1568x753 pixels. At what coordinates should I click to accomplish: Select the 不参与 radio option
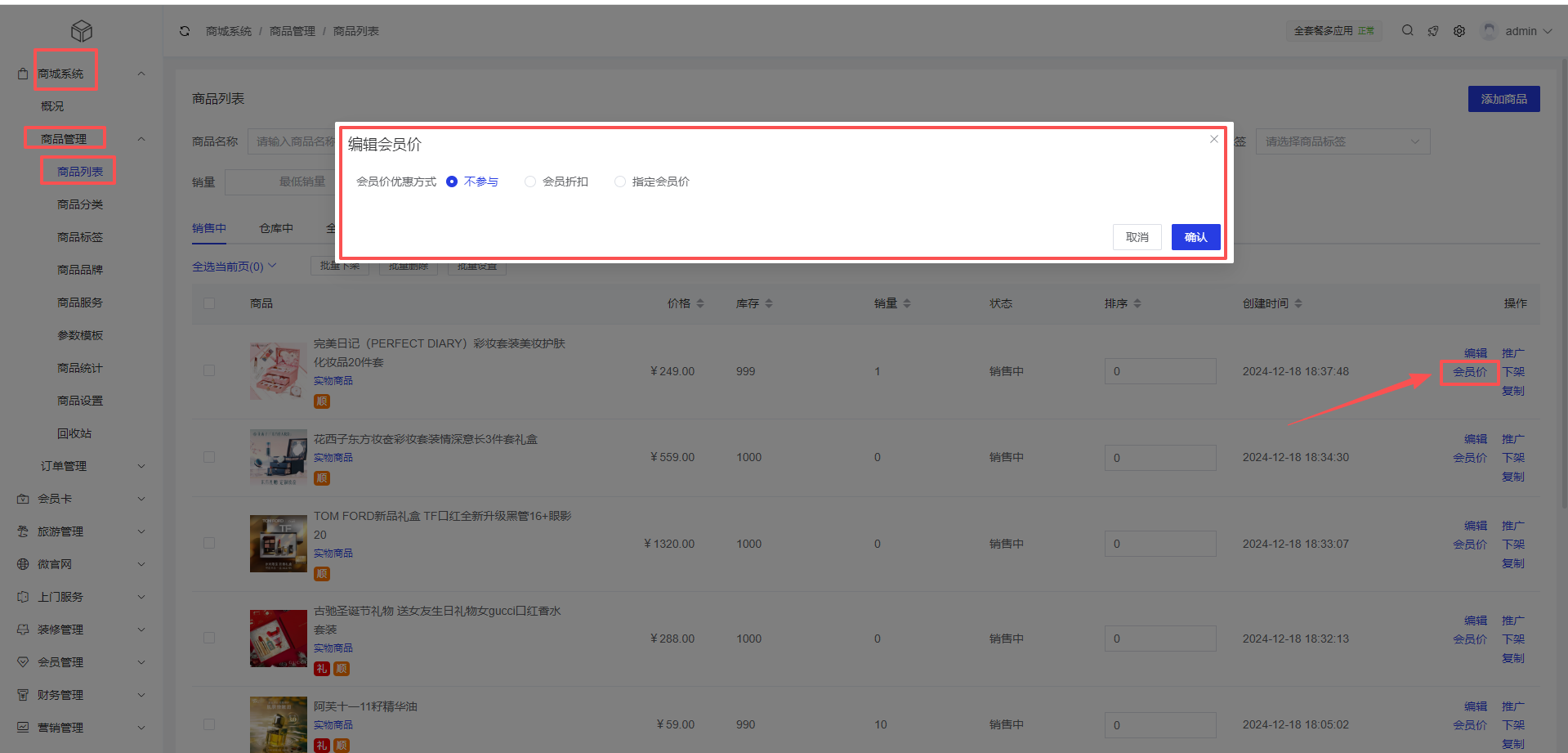pos(452,182)
